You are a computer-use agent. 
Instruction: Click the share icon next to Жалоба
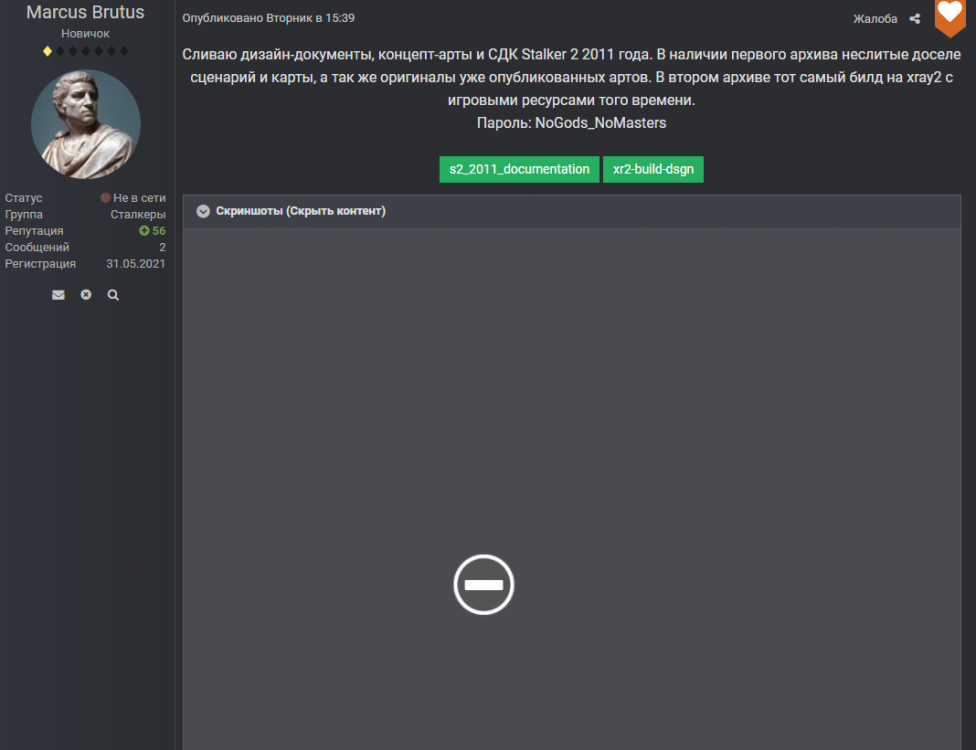[x=913, y=18]
